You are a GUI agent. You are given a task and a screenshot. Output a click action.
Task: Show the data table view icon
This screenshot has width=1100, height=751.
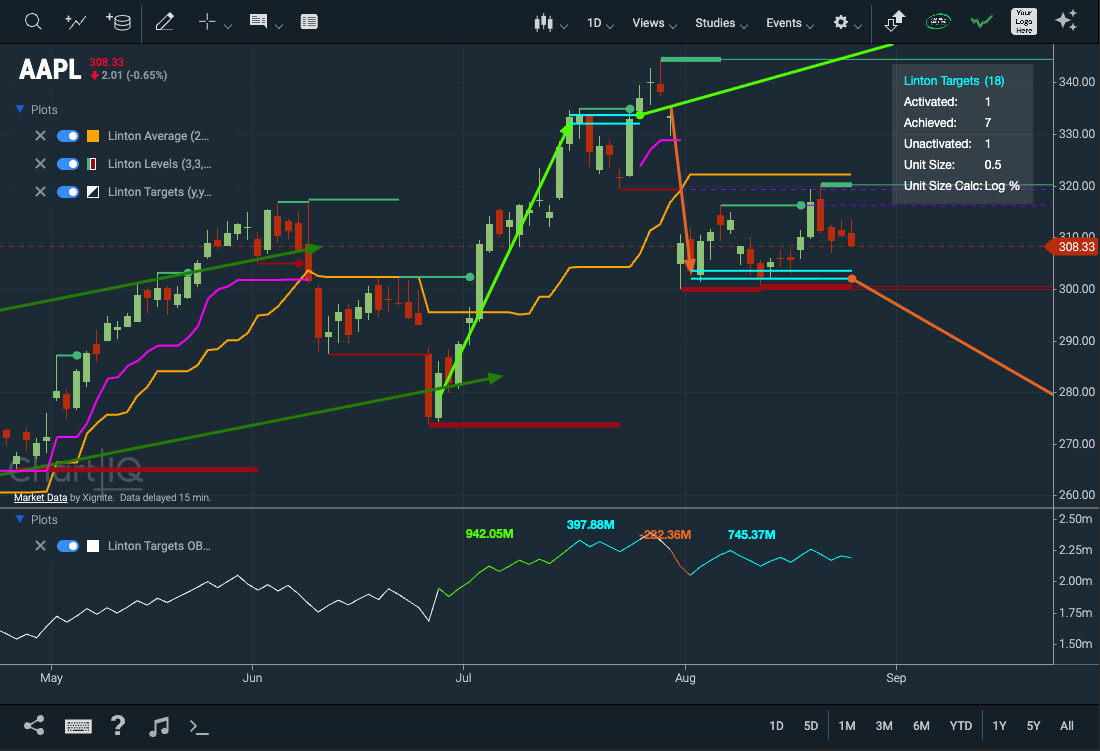[309, 22]
